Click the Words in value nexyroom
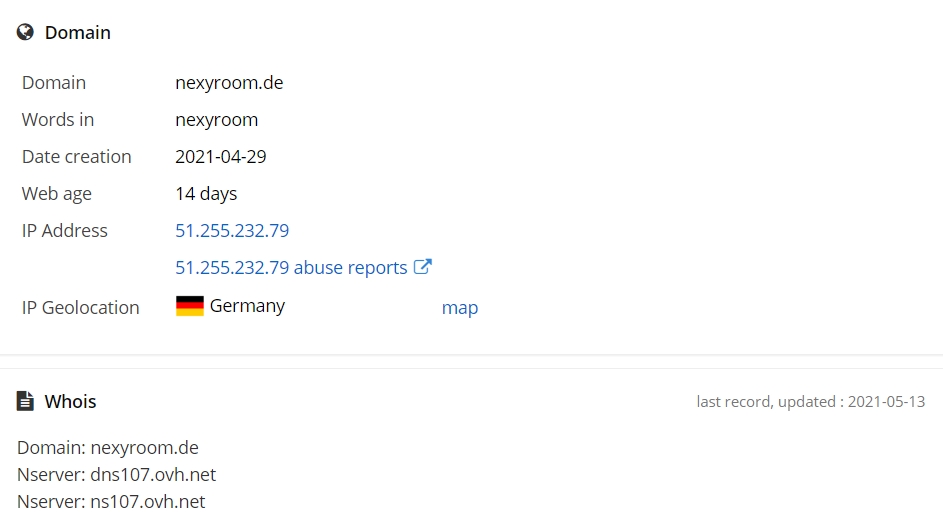Image resolution: width=943 pixels, height=517 pixels. [x=217, y=120]
